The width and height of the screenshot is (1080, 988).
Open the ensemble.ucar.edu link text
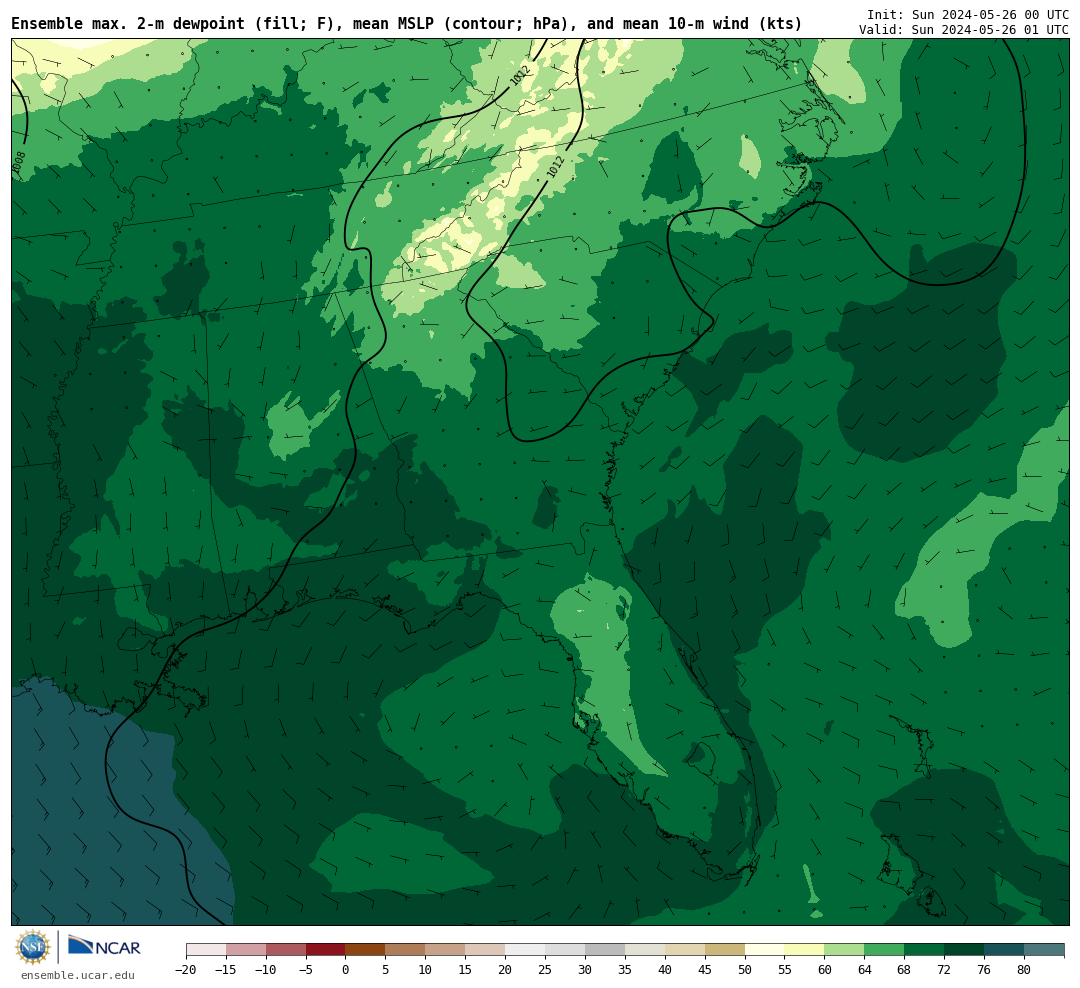[78, 975]
